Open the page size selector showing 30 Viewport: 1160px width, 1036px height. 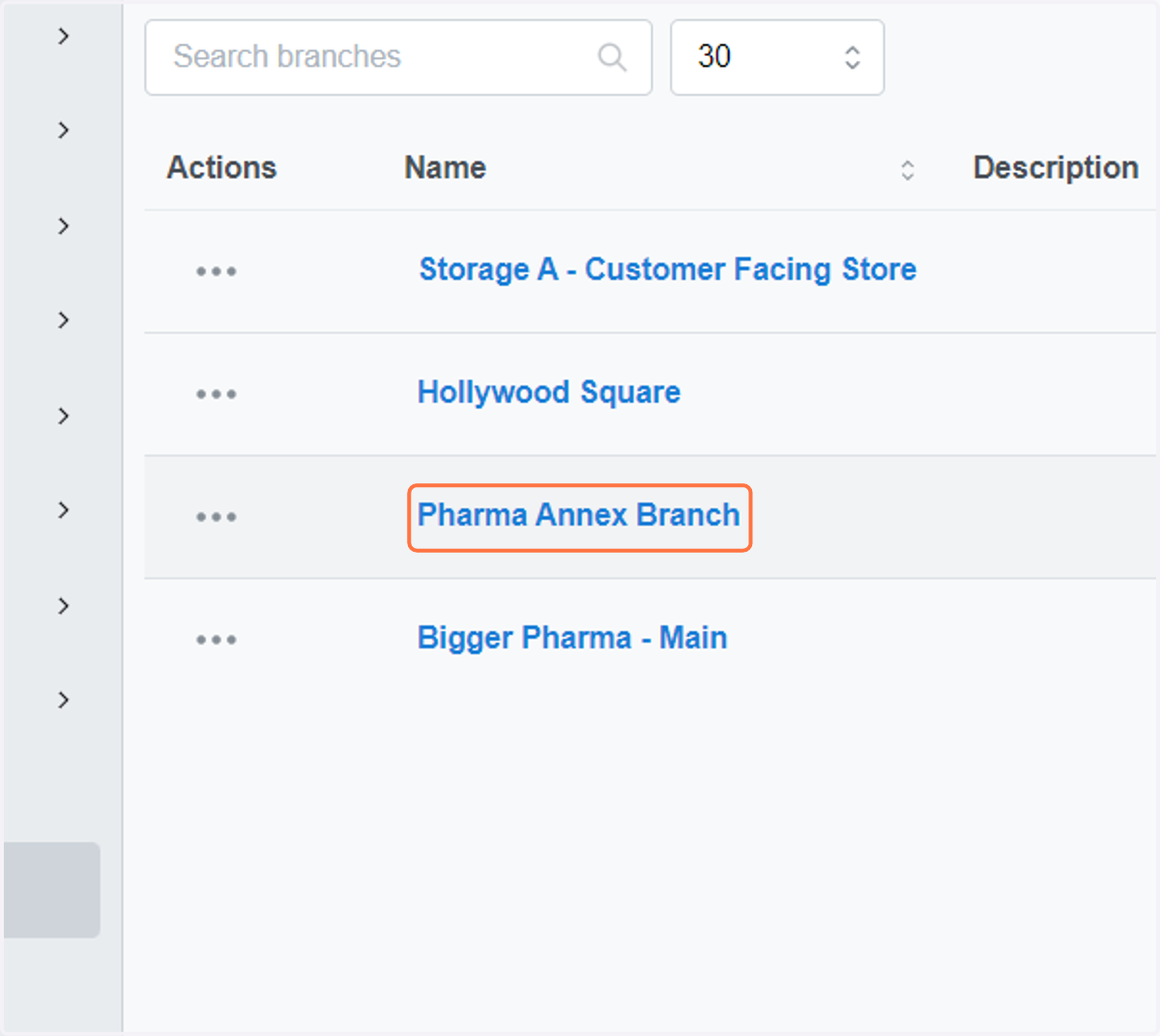777,57
